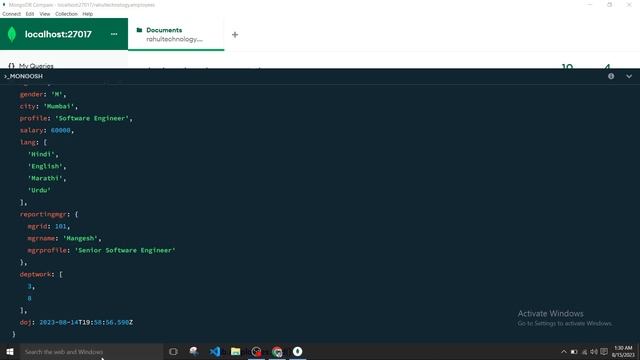This screenshot has width=640, height=360.
Task: Click the 'Marathi' entry in lang array
Action: point(45,178)
